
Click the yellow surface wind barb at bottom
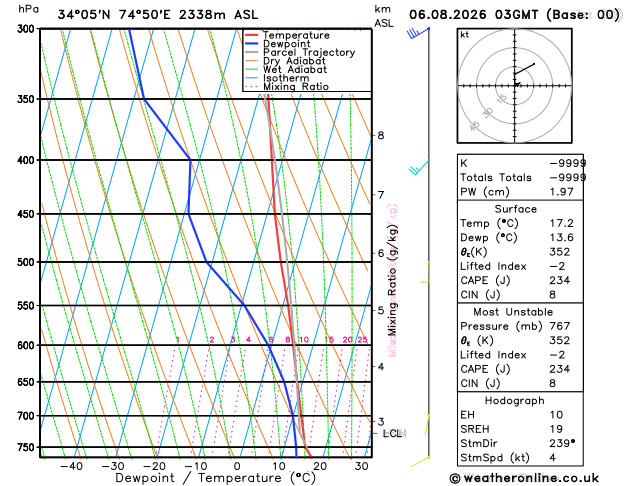[x=420, y=461]
